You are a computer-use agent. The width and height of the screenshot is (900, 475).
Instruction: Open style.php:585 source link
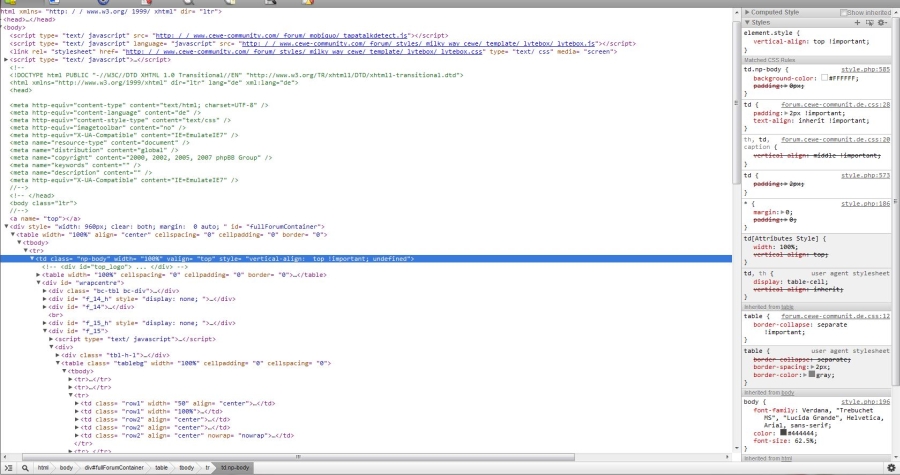click(865, 69)
